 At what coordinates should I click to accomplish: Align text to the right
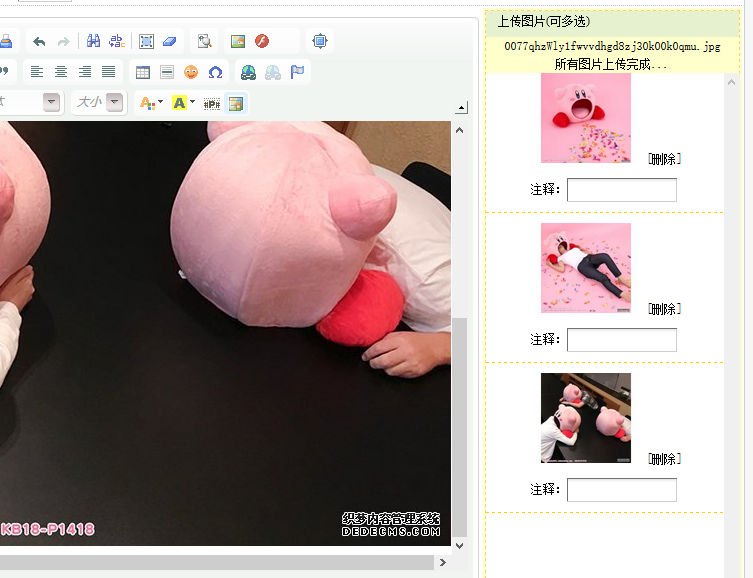click(85, 72)
